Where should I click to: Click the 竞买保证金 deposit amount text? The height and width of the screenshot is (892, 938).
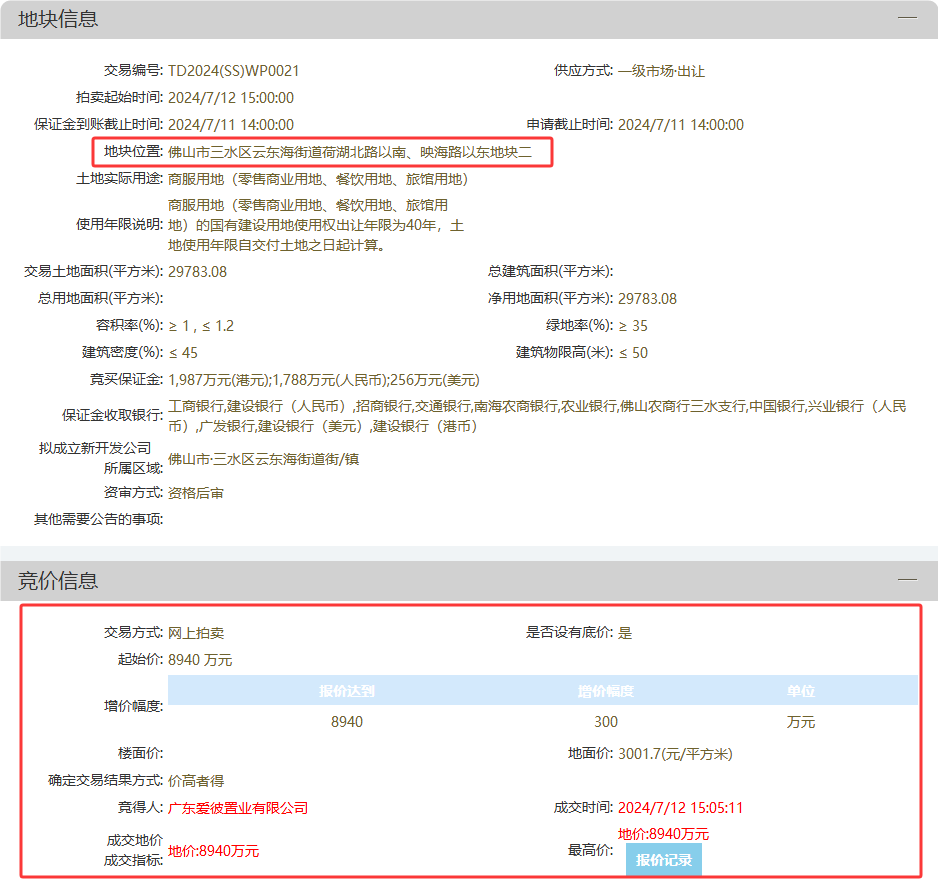(x=324, y=380)
